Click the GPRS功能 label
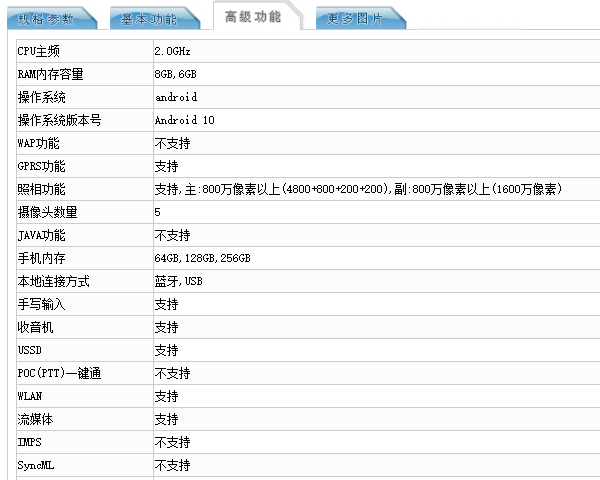 coord(41,166)
